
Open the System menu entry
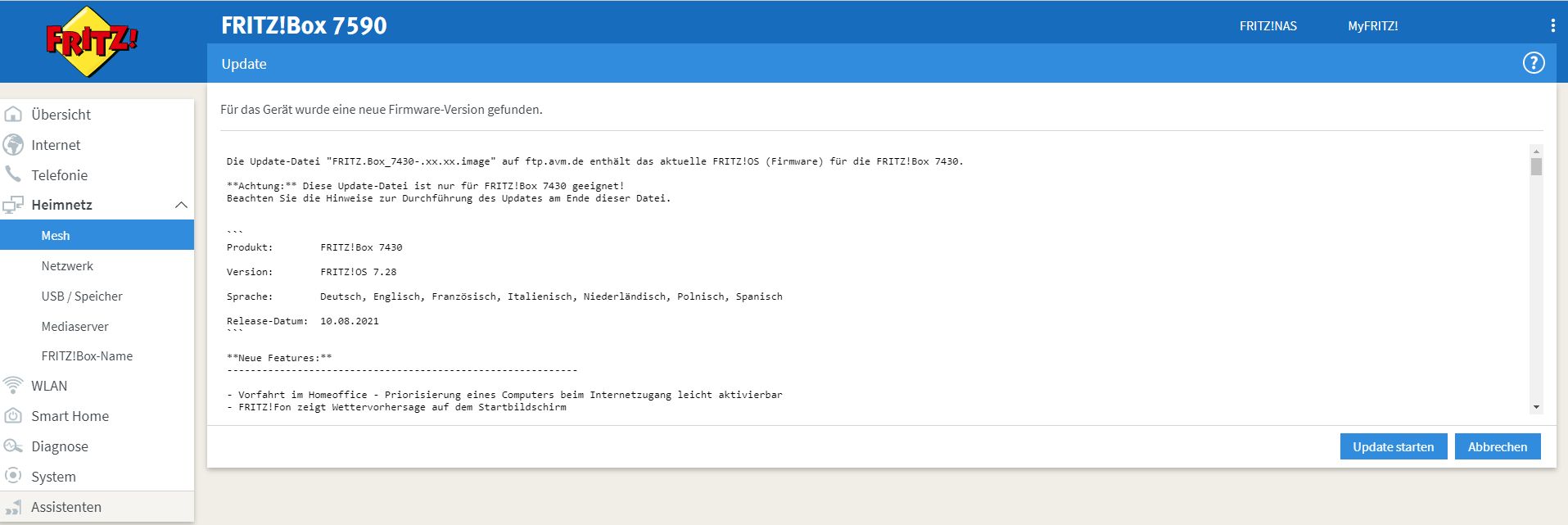[x=53, y=477]
